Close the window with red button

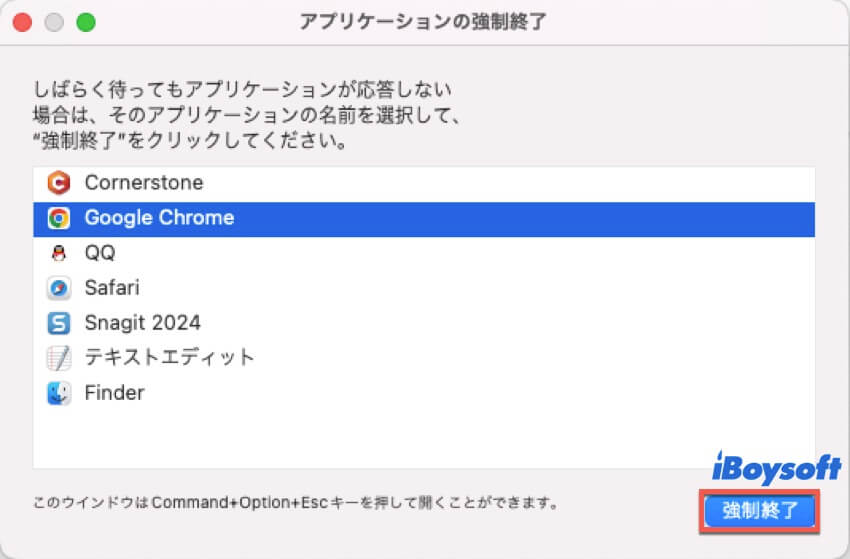pyautogui.click(x=22, y=22)
